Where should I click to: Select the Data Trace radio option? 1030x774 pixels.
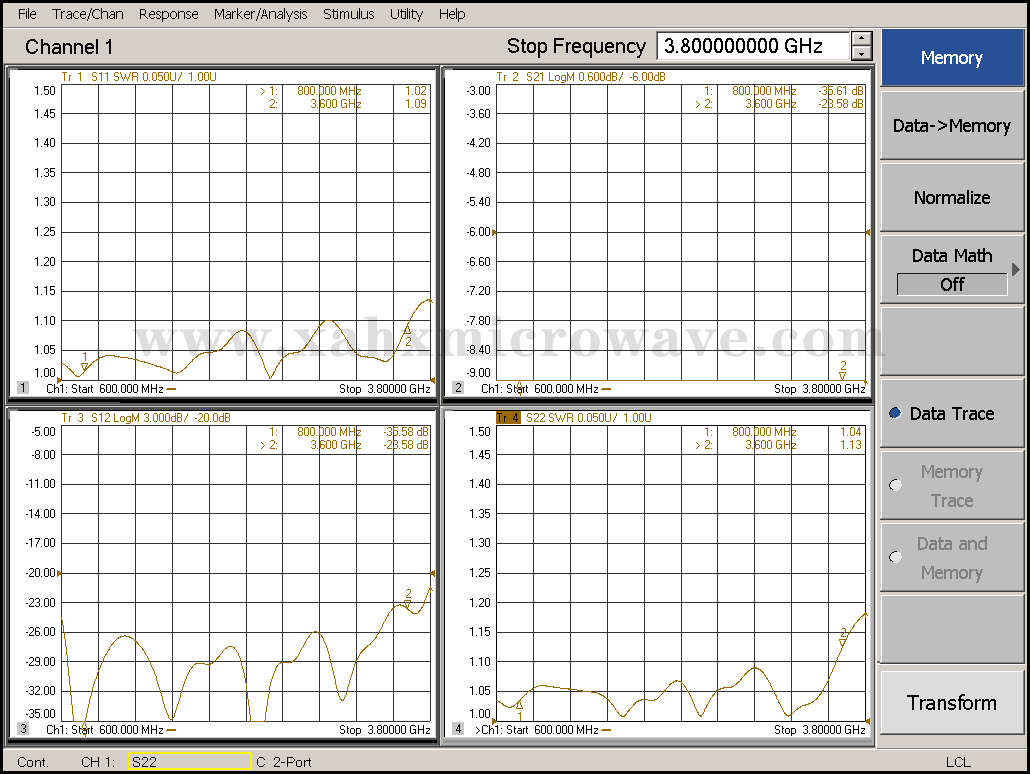[x=895, y=414]
